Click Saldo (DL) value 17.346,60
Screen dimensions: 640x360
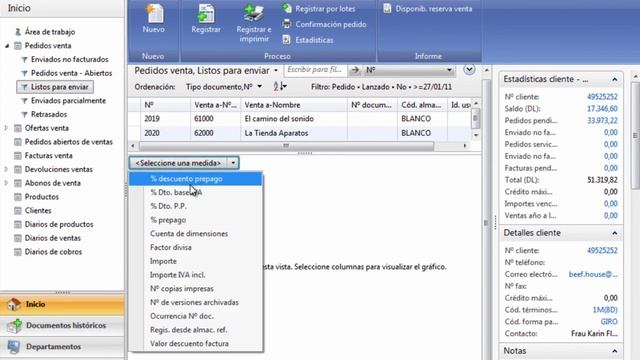coord(602,109)
